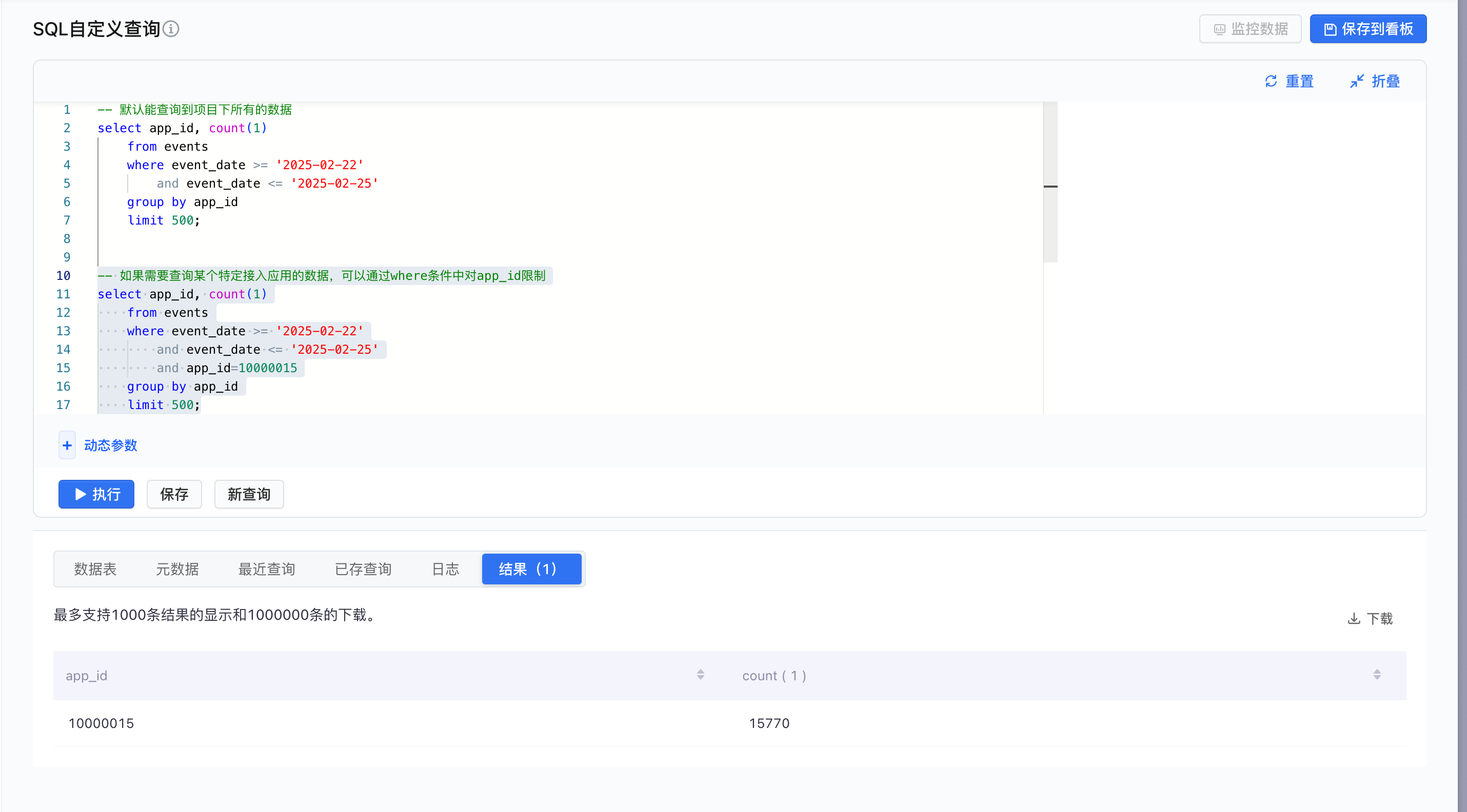Click line 3 from events

(x=167, y=146)
